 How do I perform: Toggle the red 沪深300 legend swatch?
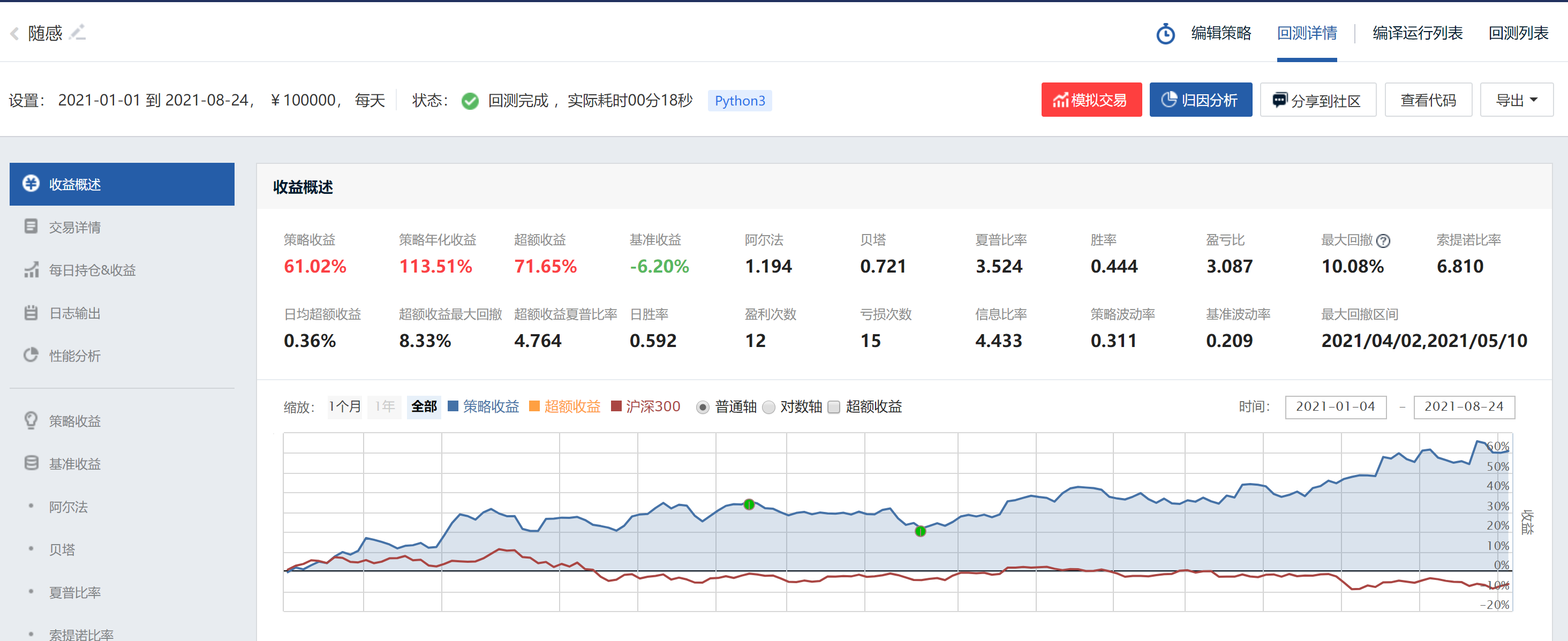click(615, 406)
